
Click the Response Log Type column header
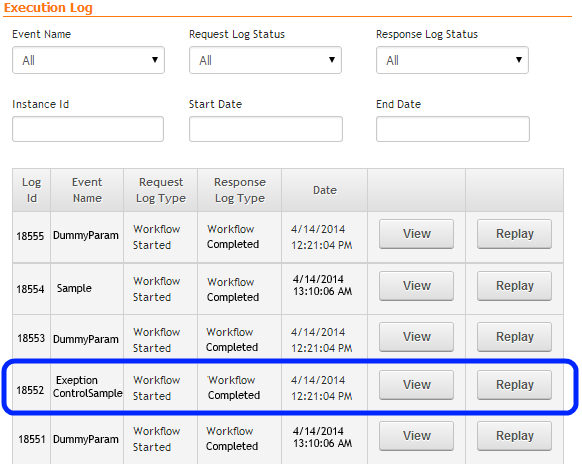pos(240,190)
